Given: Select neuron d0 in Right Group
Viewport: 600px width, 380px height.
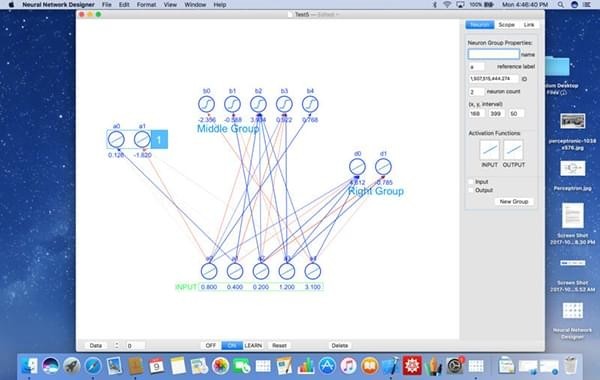Looking at the screenshot, I should click(357, 167).
